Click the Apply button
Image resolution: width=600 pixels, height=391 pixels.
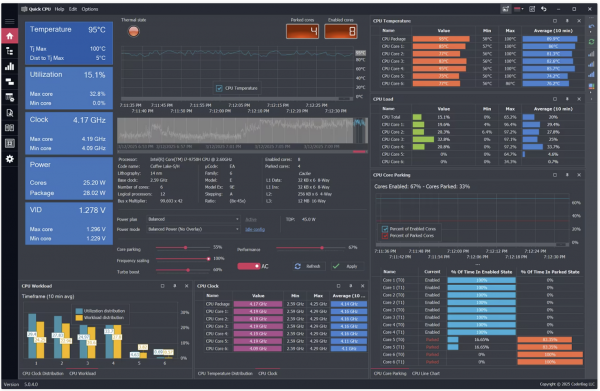coord(347,266)
